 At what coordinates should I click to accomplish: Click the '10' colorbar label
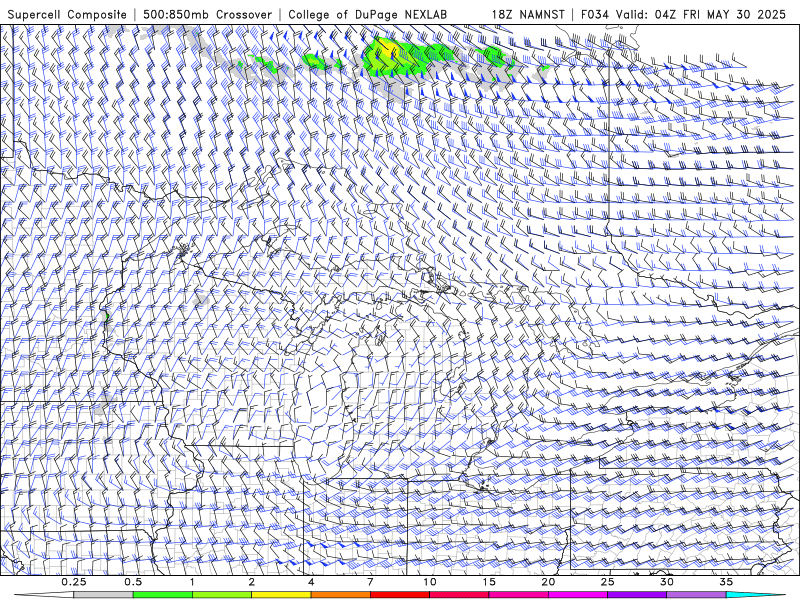pyautogui.click(x=430, y=582)
